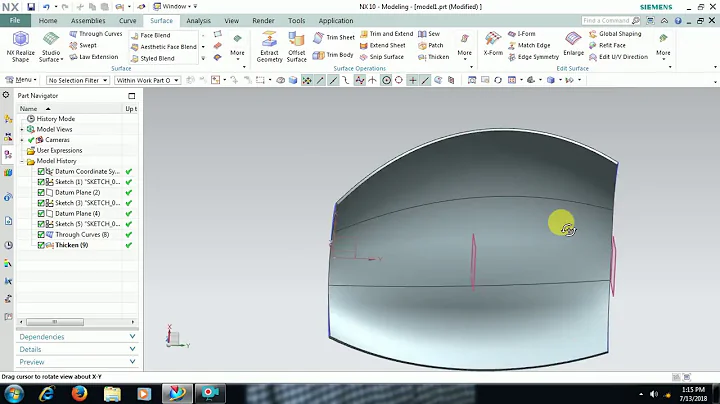
Task: Collapse the Model History node
Action: click(22, 161)
